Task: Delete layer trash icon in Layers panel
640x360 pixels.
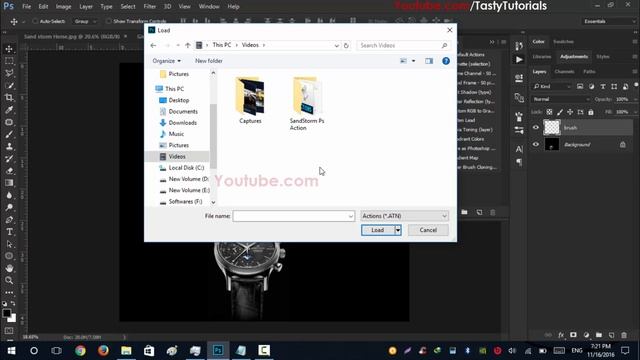Action: coord(624,335)
